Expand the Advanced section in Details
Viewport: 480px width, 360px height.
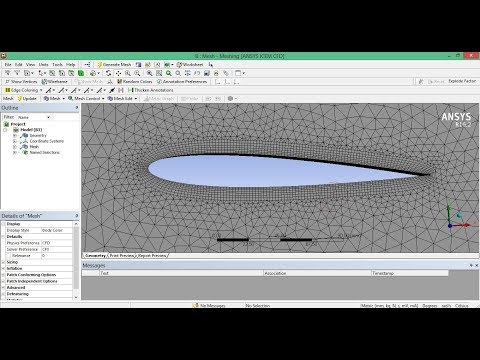point(3,288)
